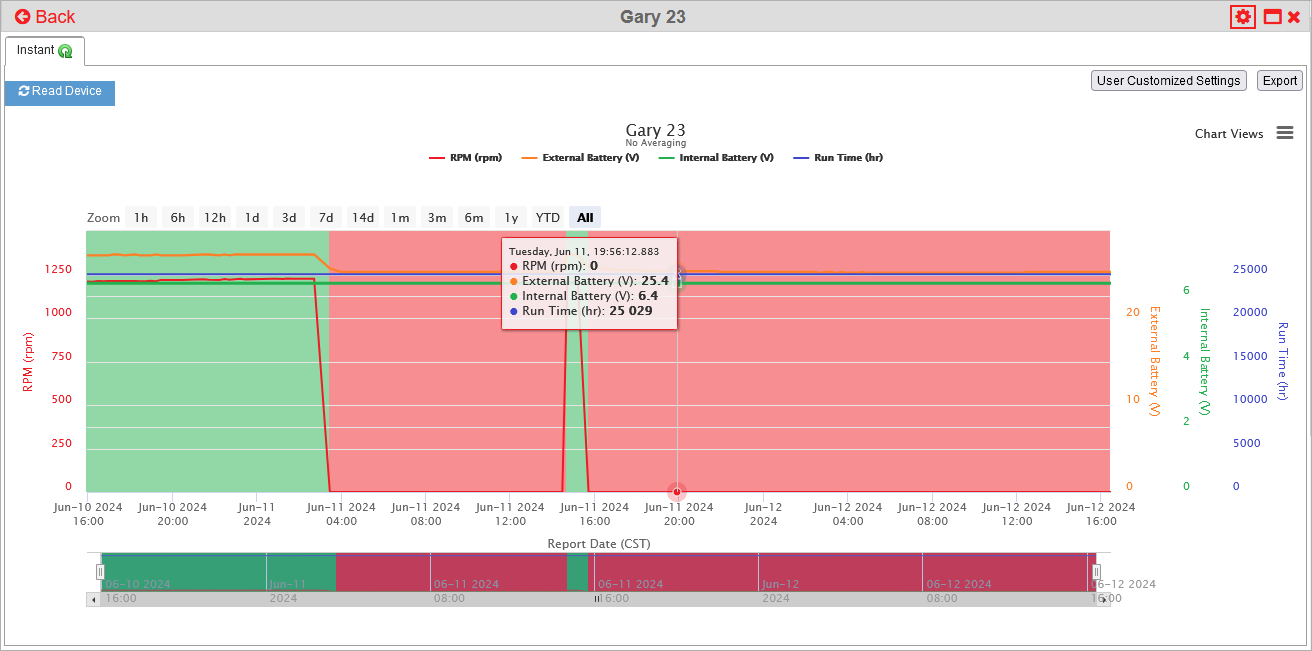
Task: Hide the External Battery (V) series
Action: (579, 158)
